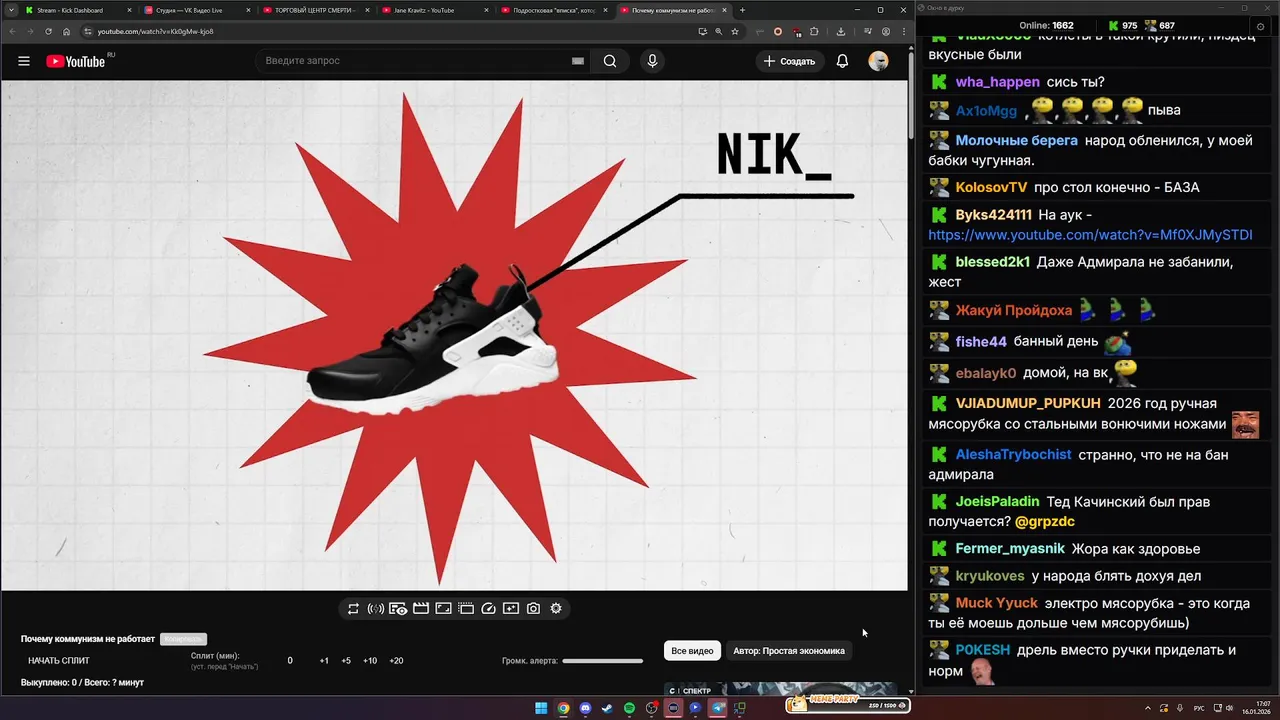Open Chrome from the taskbar

coord(563,708)
